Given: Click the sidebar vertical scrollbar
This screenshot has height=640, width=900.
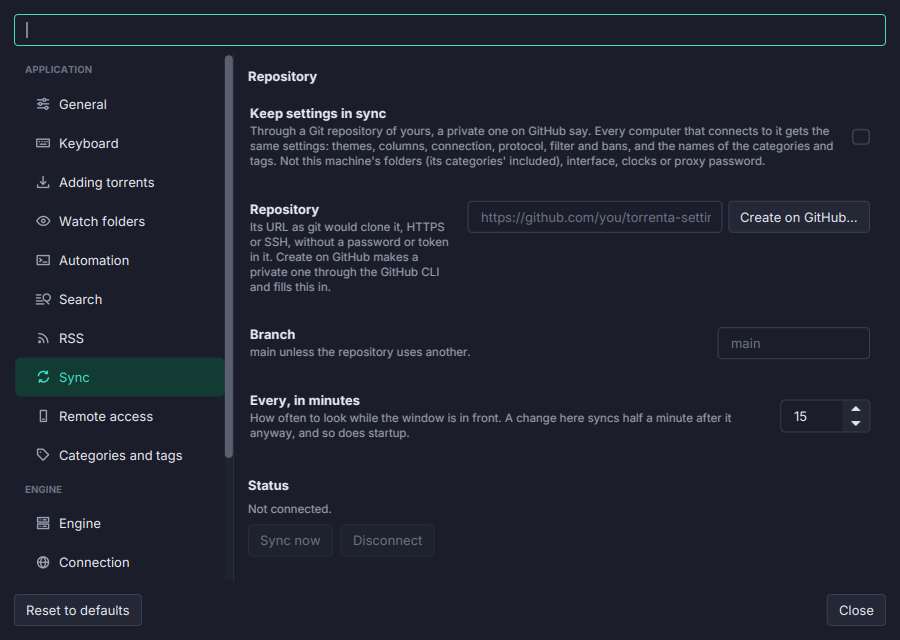Looking at the screenshot, I should pyautogui.click(x=229, y=257).
